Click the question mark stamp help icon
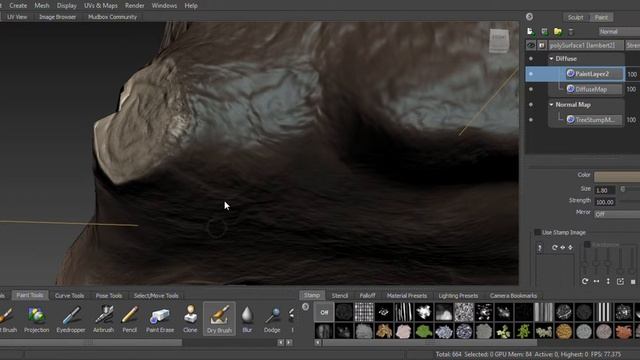Screen dimensions: 640x360 point(540,248)
